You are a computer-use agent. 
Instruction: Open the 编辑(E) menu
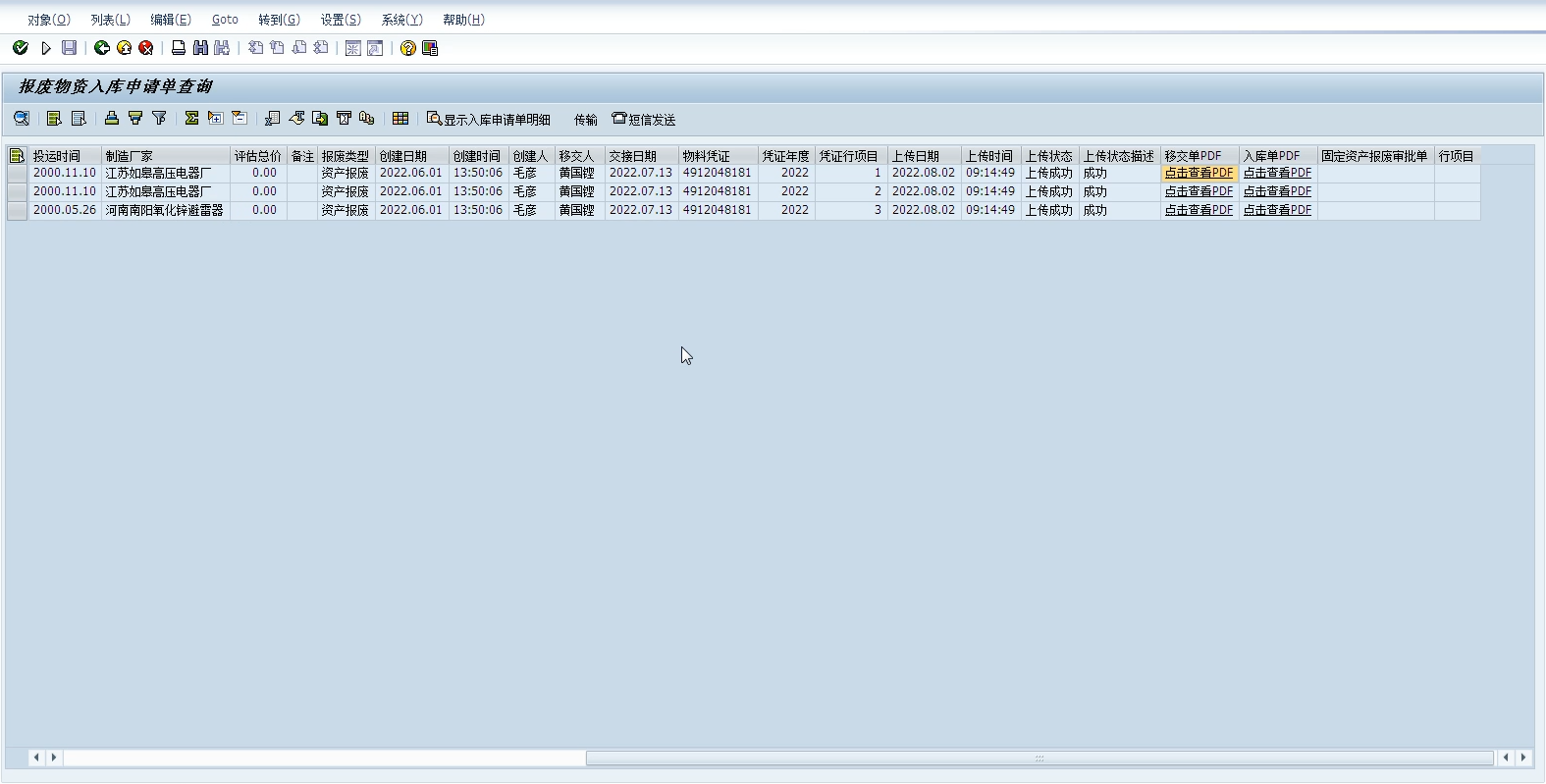pos(170,20)
